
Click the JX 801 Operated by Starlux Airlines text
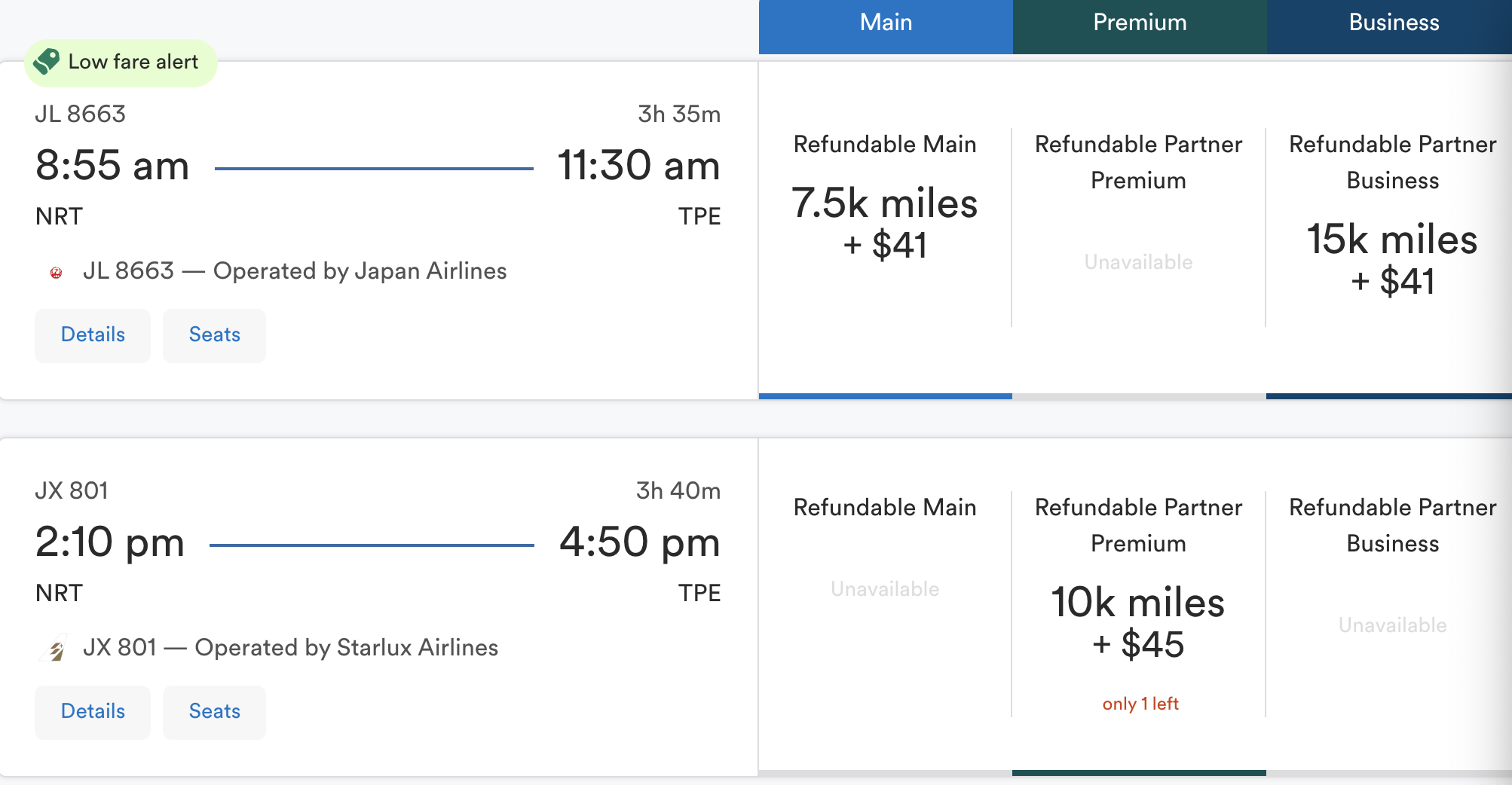(290, 648)
